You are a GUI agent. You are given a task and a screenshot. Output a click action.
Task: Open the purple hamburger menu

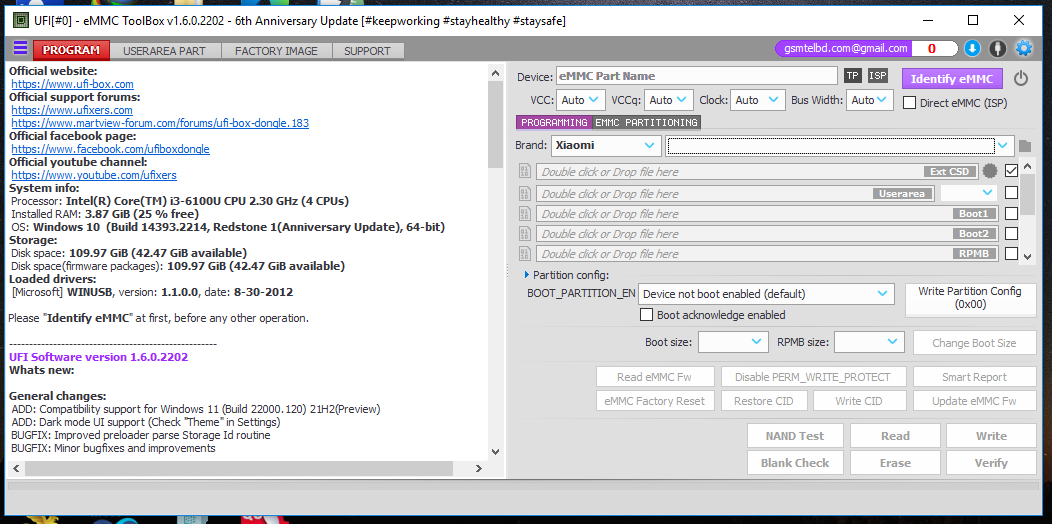click(20, 49)
